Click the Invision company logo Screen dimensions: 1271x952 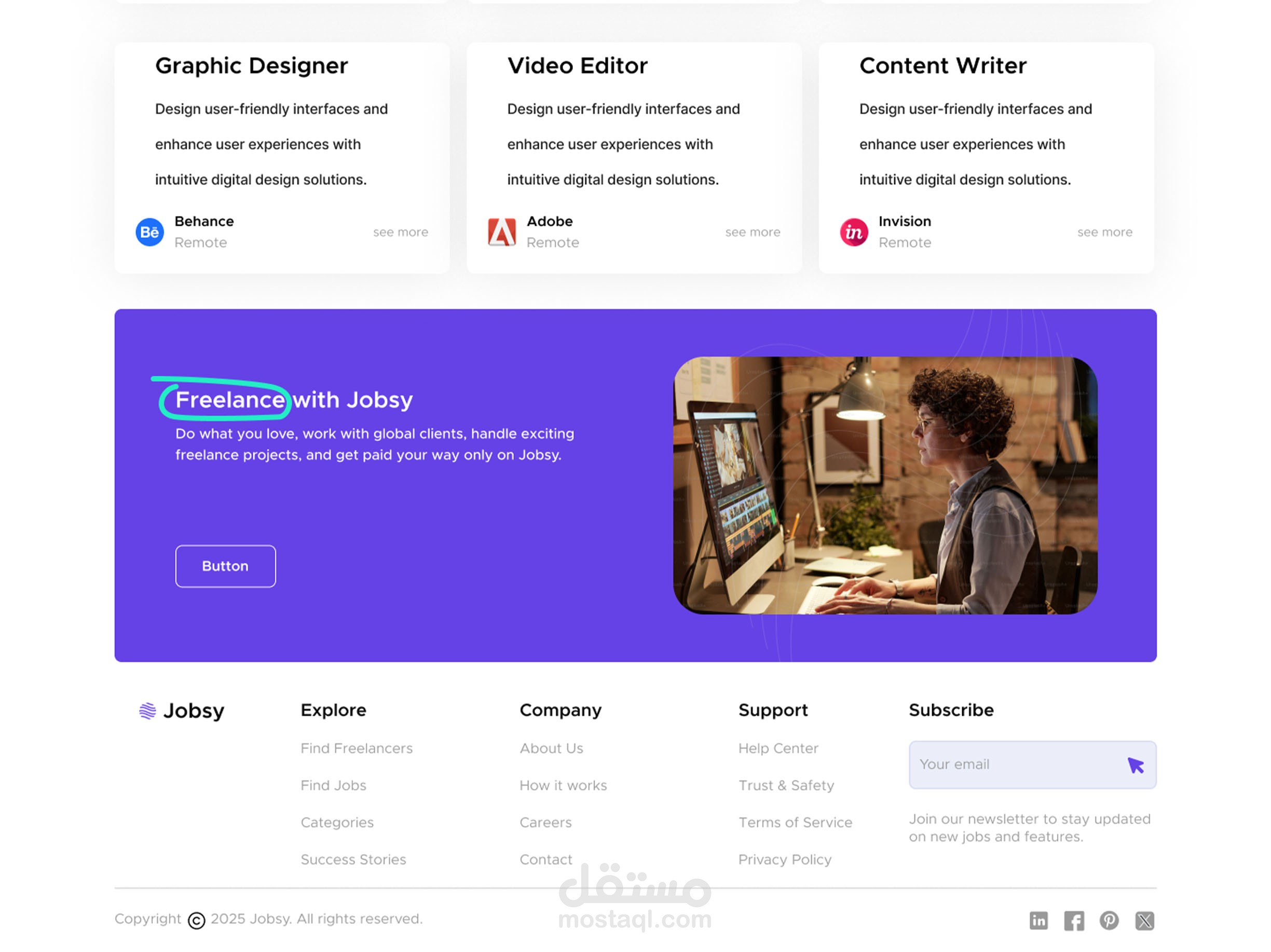pyautogui.click(x=853, y=232)
